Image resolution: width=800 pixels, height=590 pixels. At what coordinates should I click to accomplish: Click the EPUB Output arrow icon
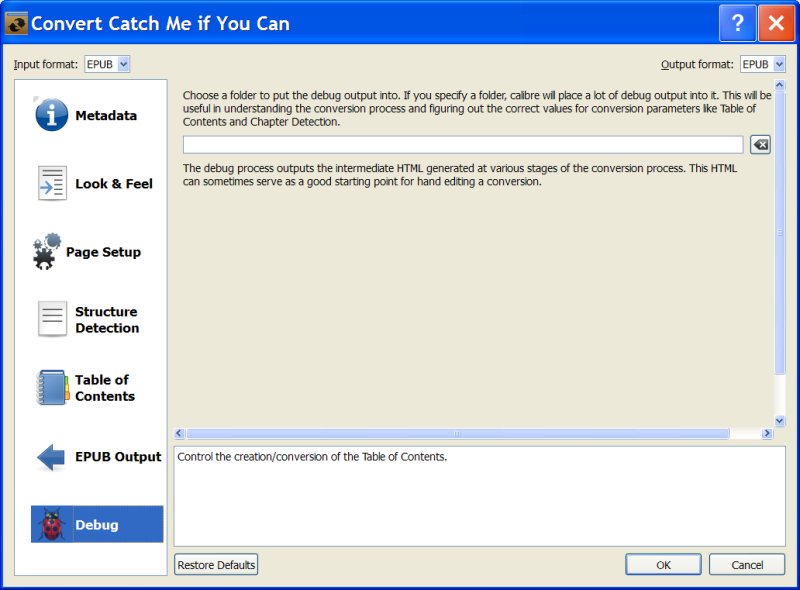point(51,457)
